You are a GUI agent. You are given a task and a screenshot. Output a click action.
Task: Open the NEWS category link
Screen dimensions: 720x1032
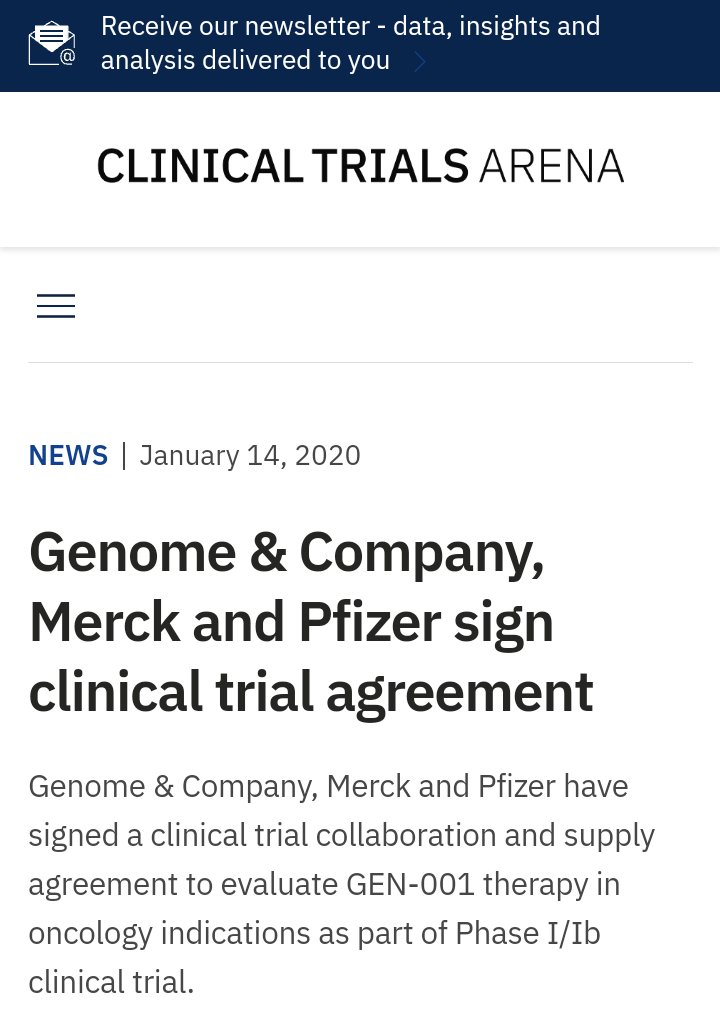[x=68, y=456]
